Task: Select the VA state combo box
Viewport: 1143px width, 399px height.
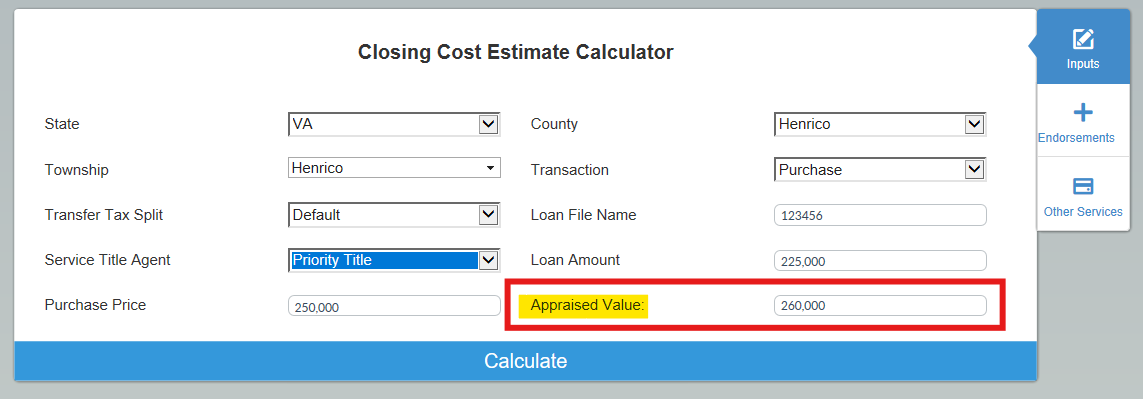Action: [x=394, y=124]
